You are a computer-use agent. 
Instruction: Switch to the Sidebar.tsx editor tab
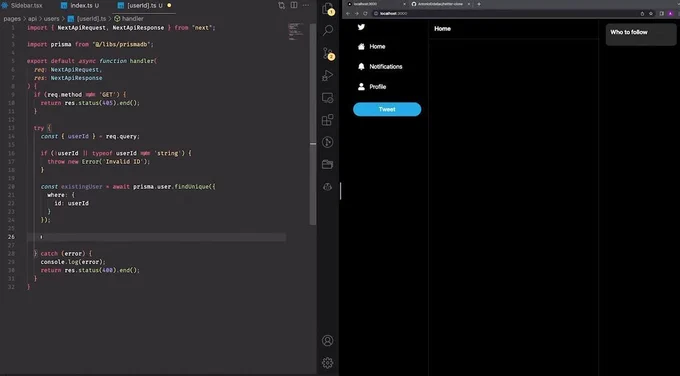tap(23, 6)
